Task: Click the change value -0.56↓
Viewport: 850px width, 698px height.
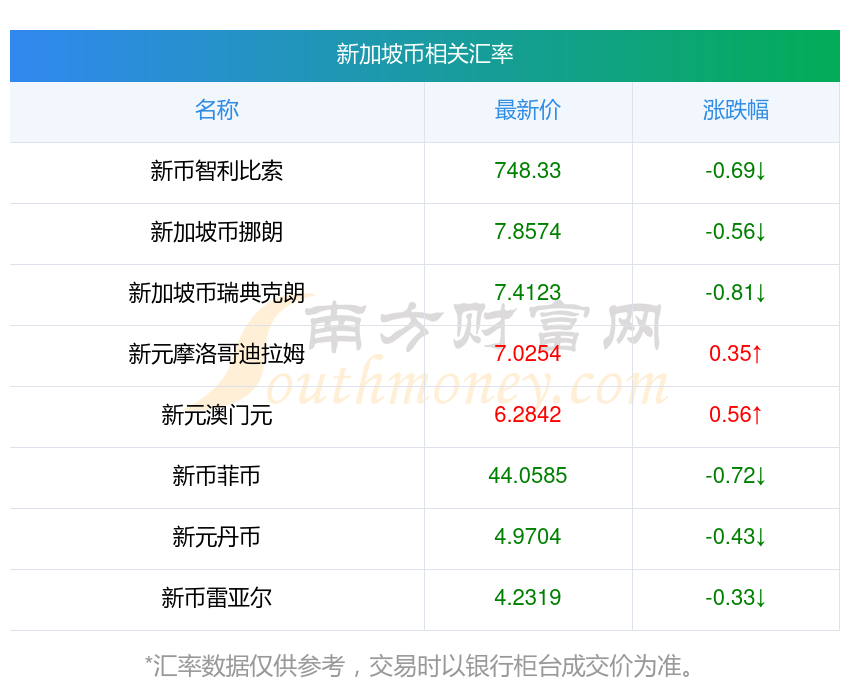Action: click(736, 232)
